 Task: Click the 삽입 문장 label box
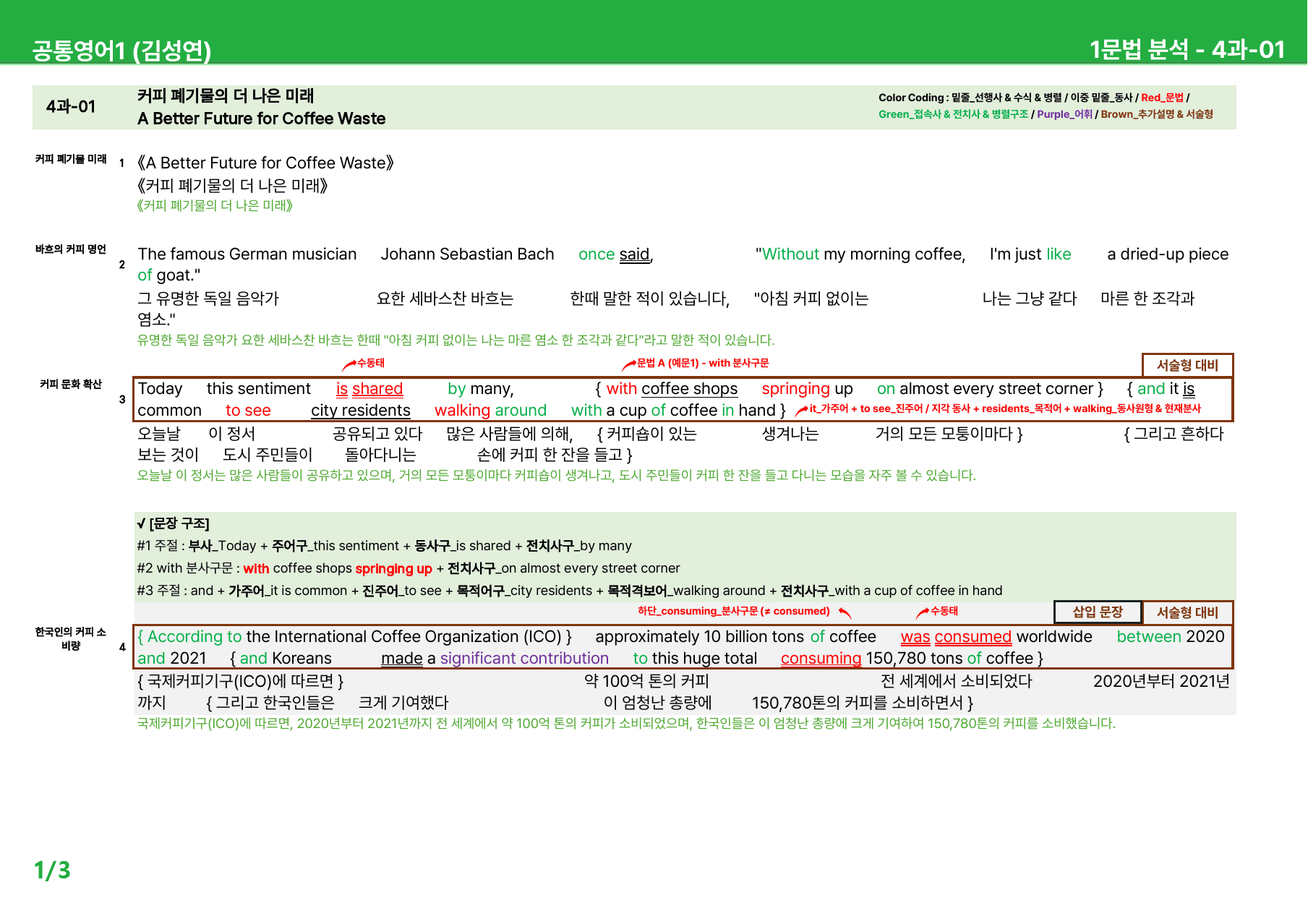click(x=1098, y=612)
